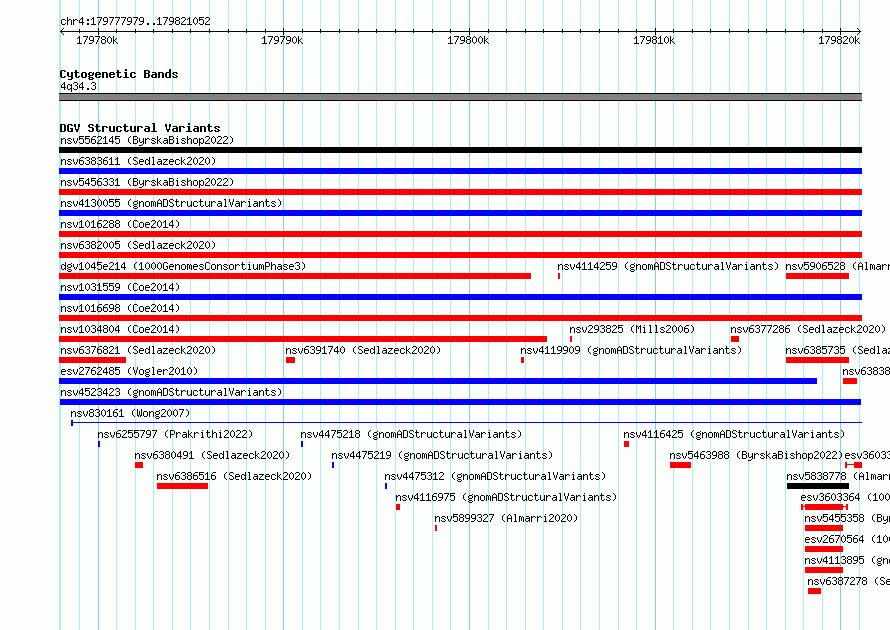
Task: Click the esv2762485 (Vogler2010) label
Action: pyautogui.click(x=129, y=371)
